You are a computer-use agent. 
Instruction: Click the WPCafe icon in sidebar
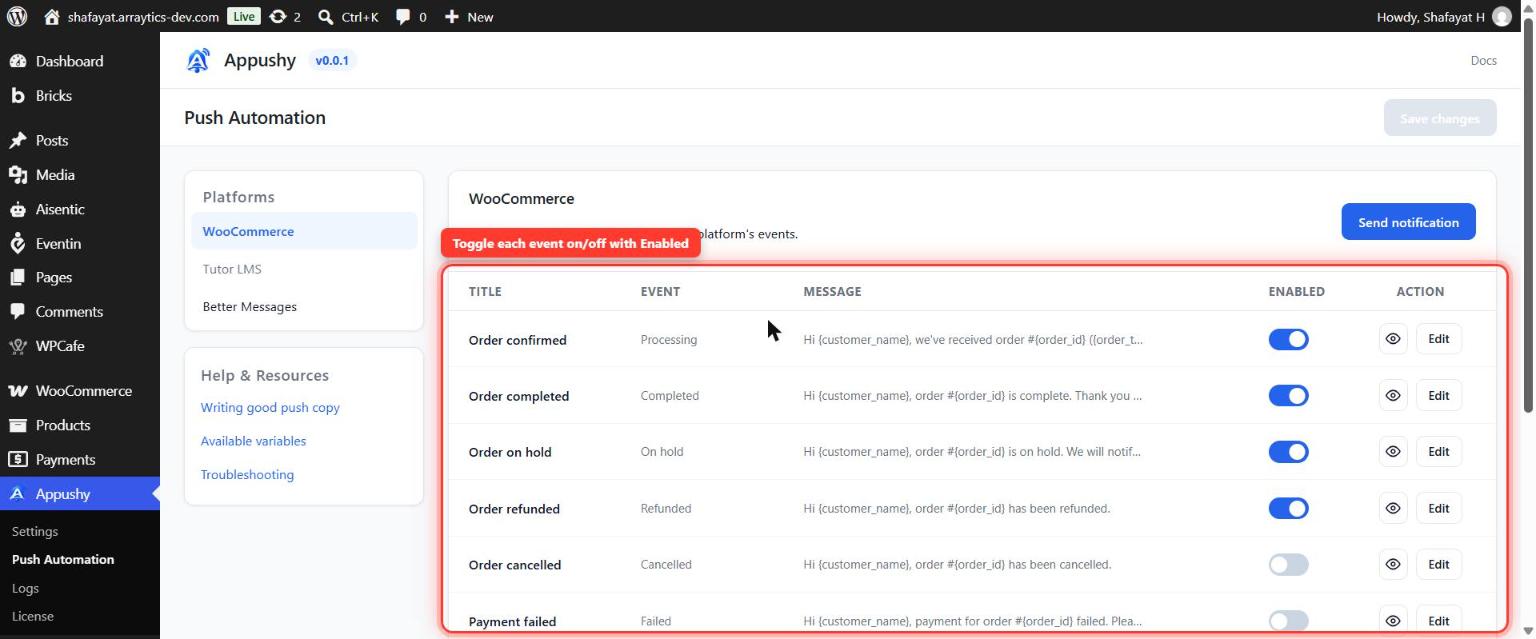pos(17,346)
